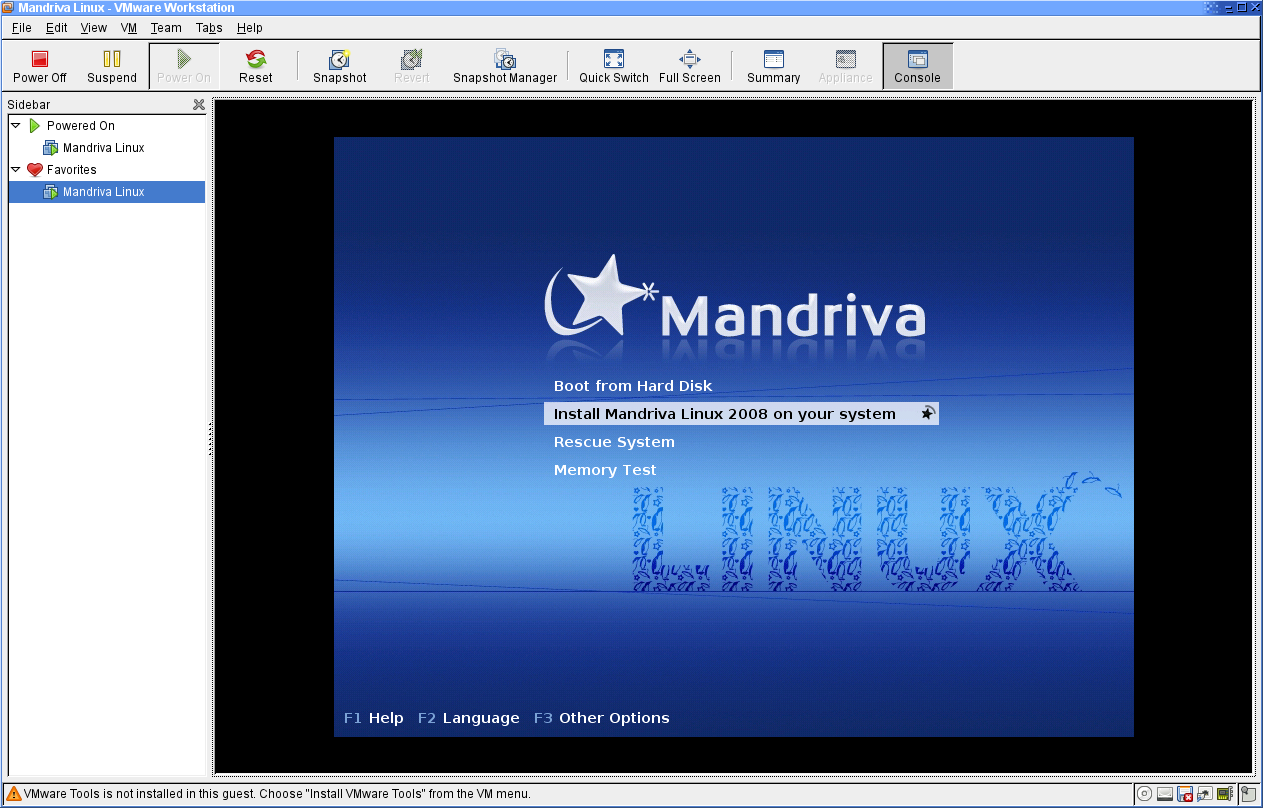1263x808 pixels.
Task: Enter Full Screen mode
Action: tap(690, 66)
